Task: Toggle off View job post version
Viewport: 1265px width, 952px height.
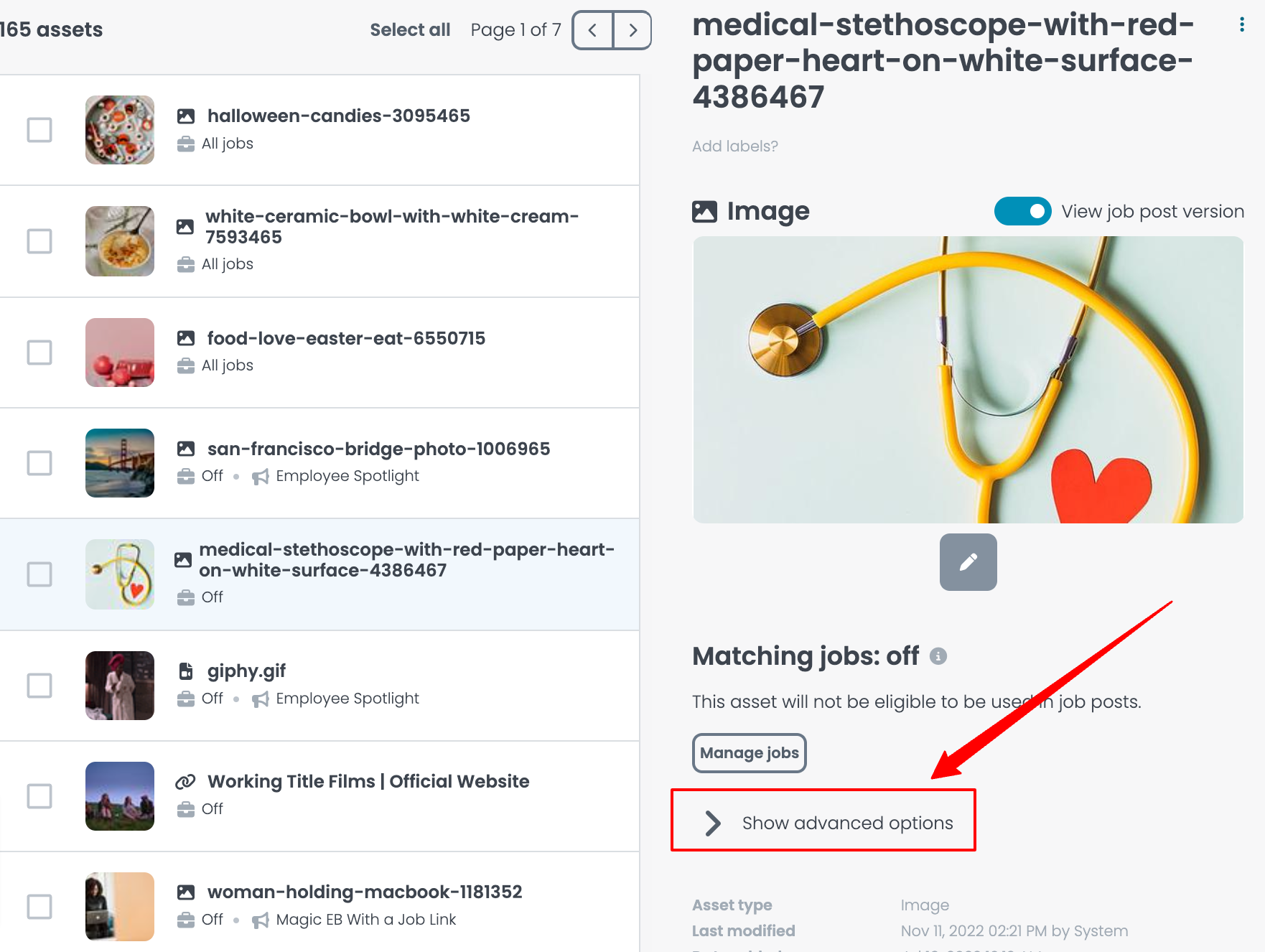Action: click(1022, 211)
